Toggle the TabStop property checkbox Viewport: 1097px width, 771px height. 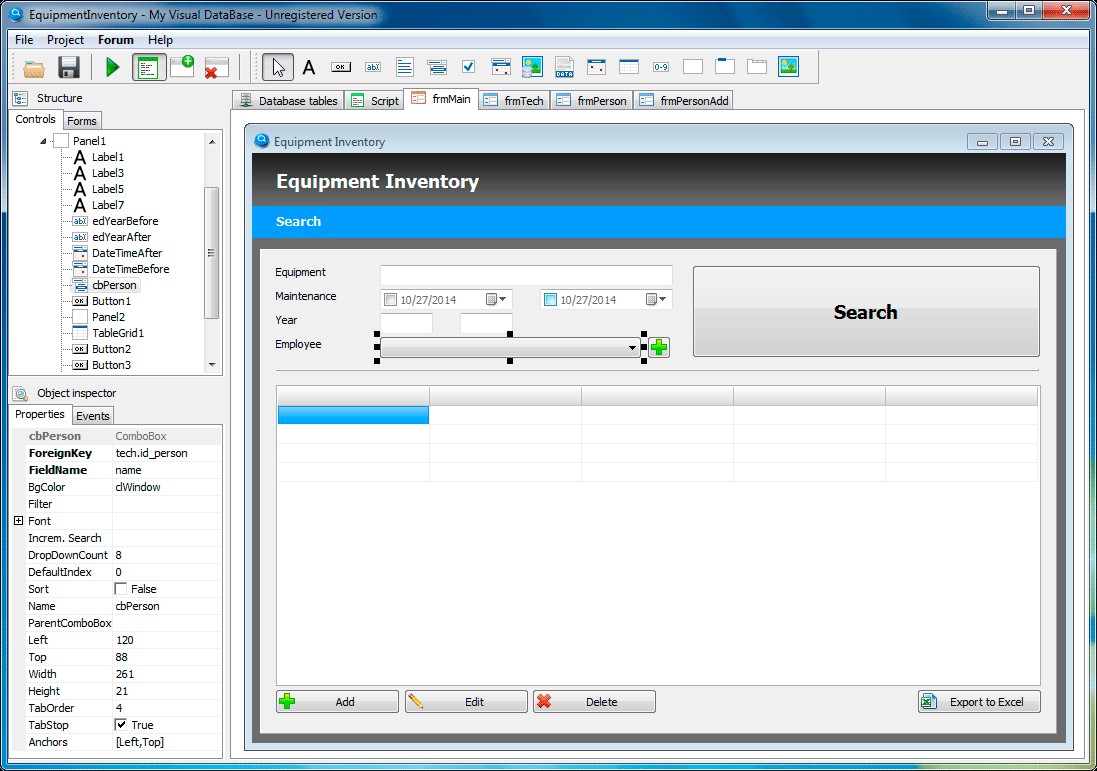pos(121,725)
